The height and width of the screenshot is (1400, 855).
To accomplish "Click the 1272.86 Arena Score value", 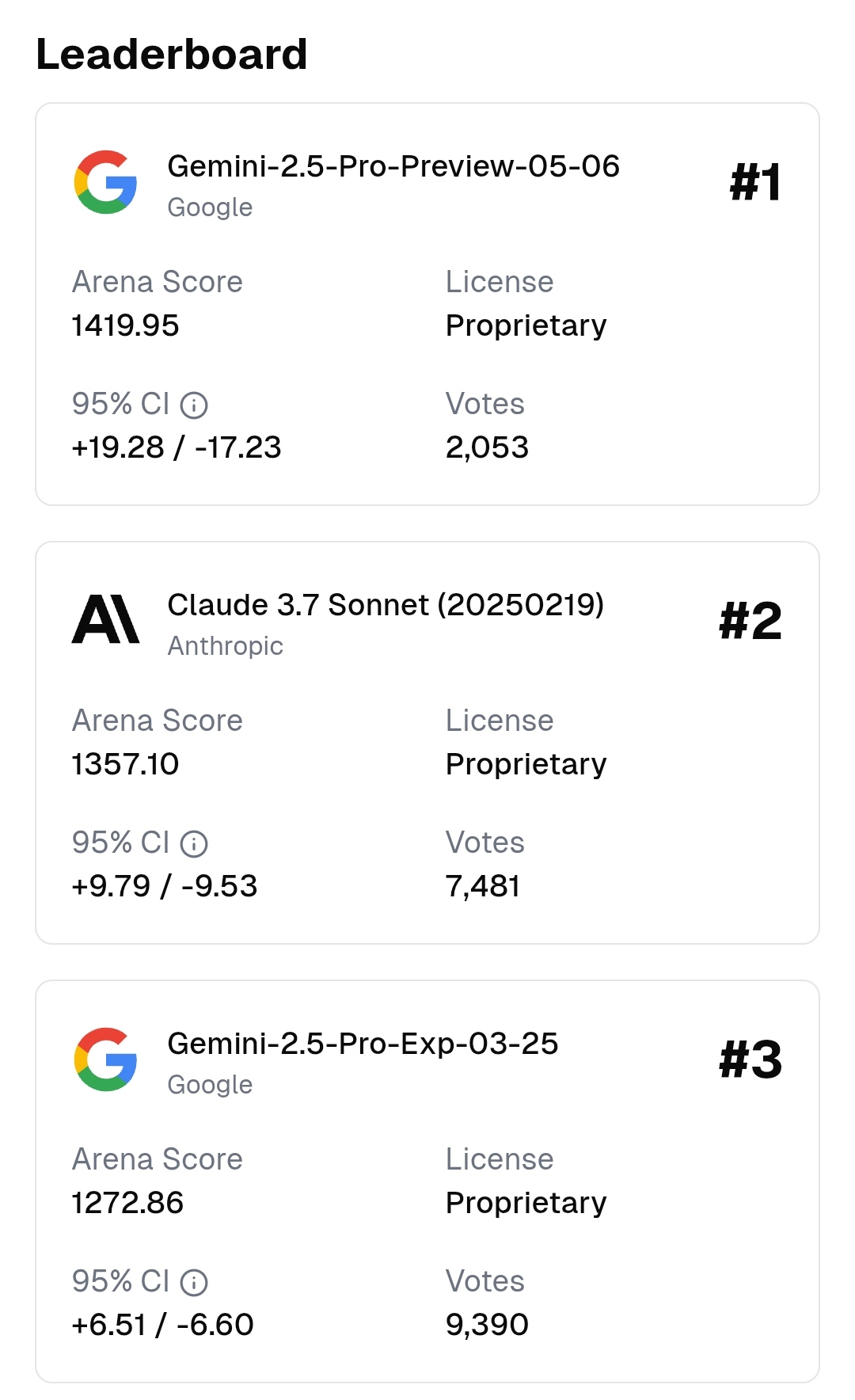I will pos(127,1203).
